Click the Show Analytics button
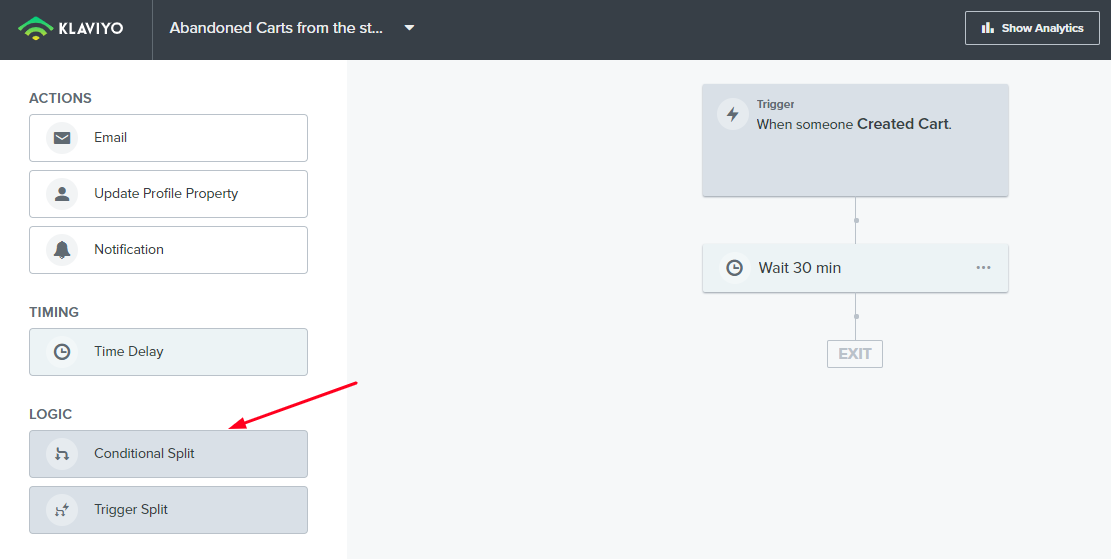This screenshot has height=559, width=1111. pyautogui.click(x=1032, y=28)
